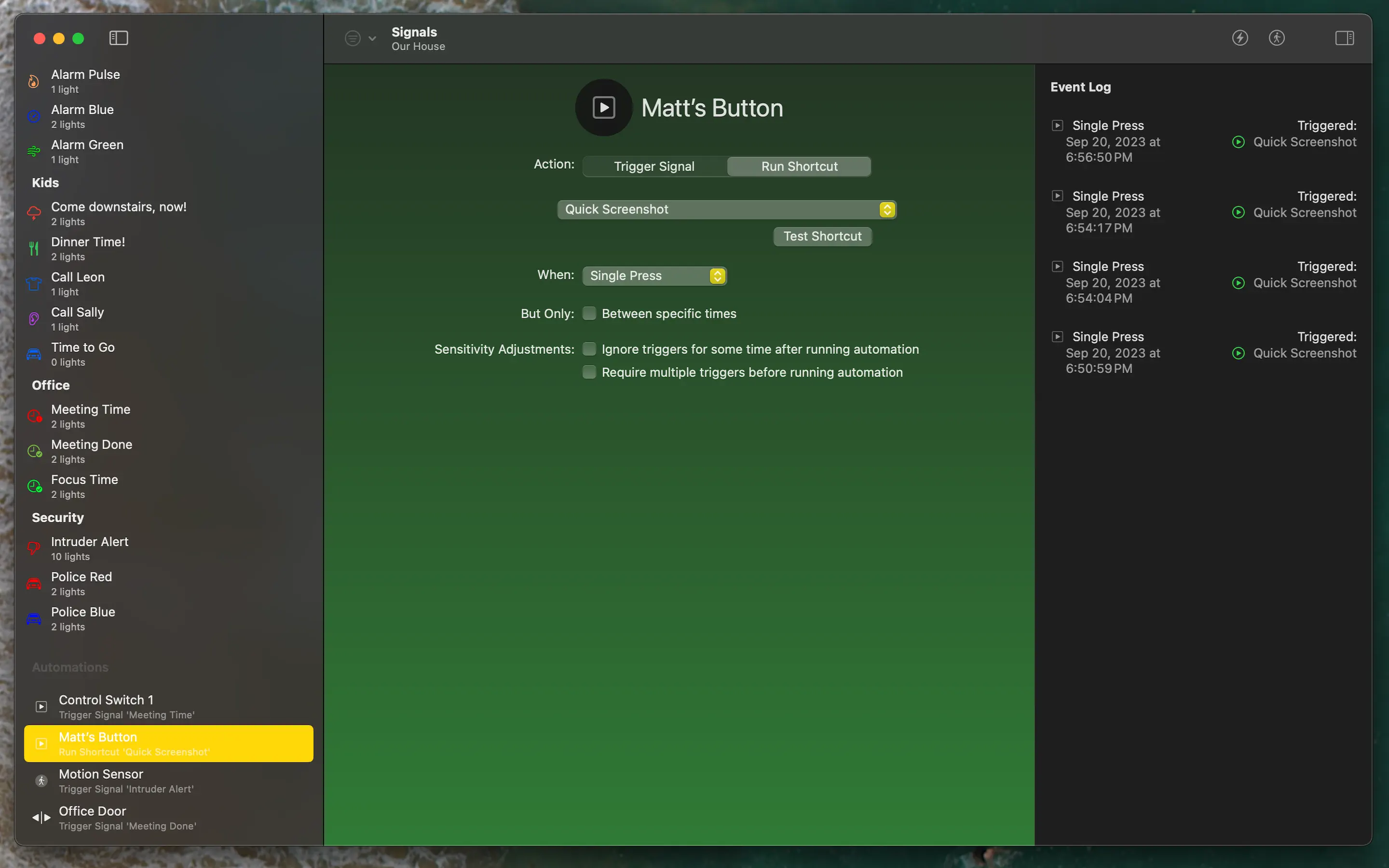Open the Quick Screenshot shortcut dropdown

pyautogui.click(x=726, y=210)
